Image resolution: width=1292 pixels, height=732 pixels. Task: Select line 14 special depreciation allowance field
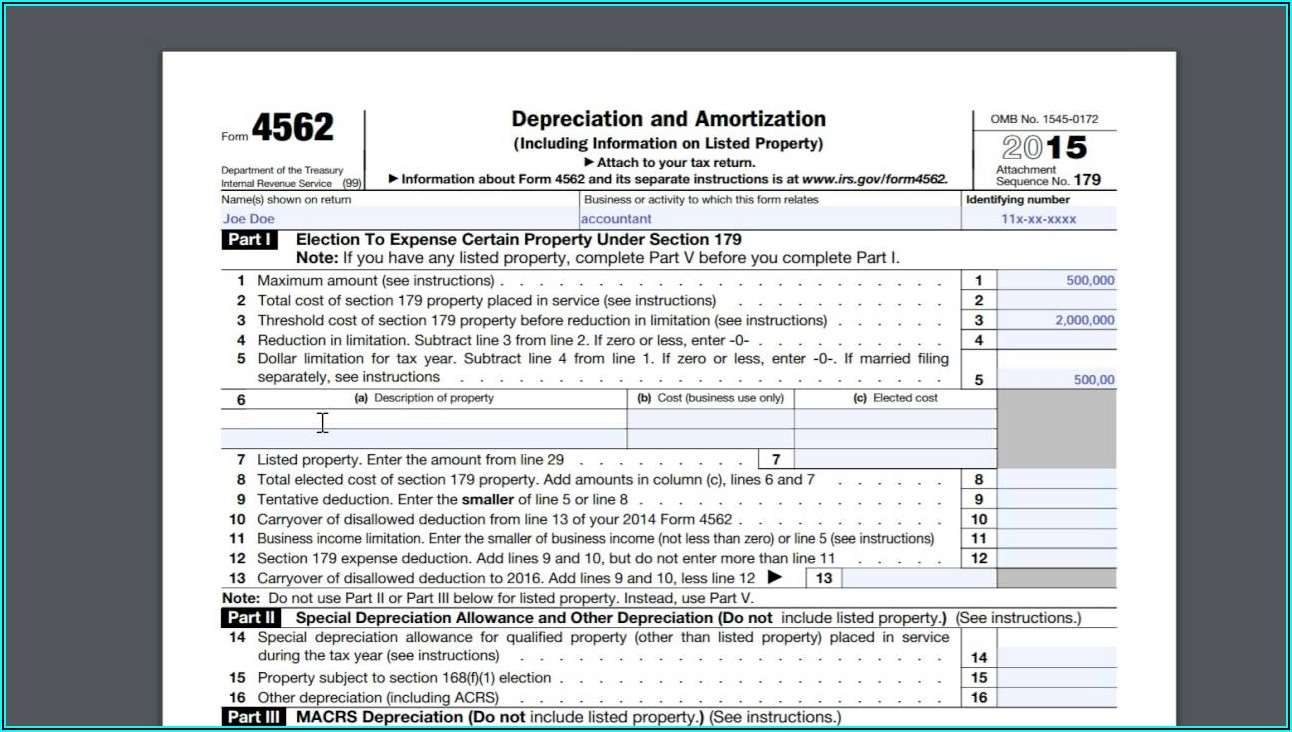coord(1057,657)
